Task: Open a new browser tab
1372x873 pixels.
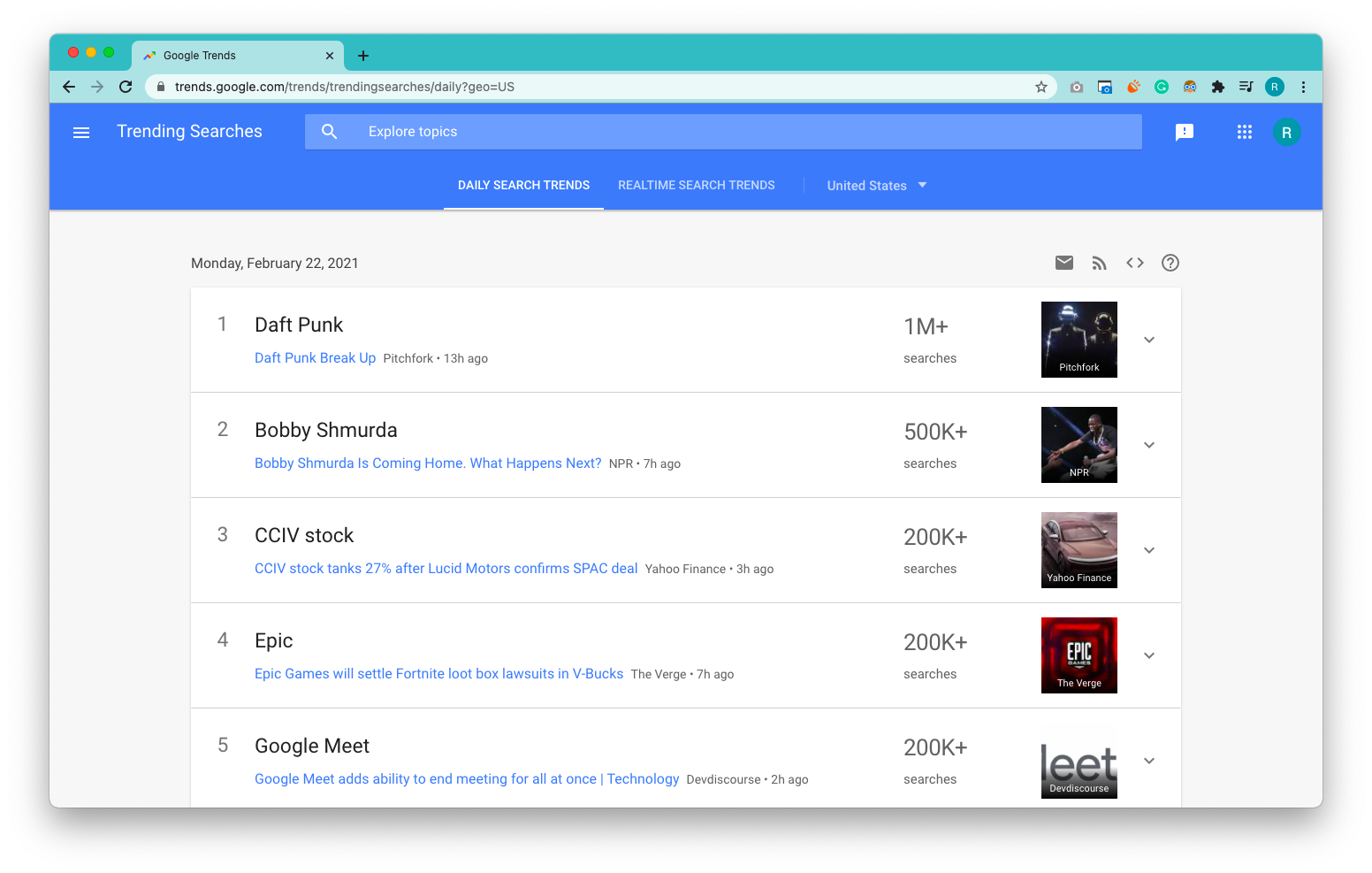Action: (363, 56)
